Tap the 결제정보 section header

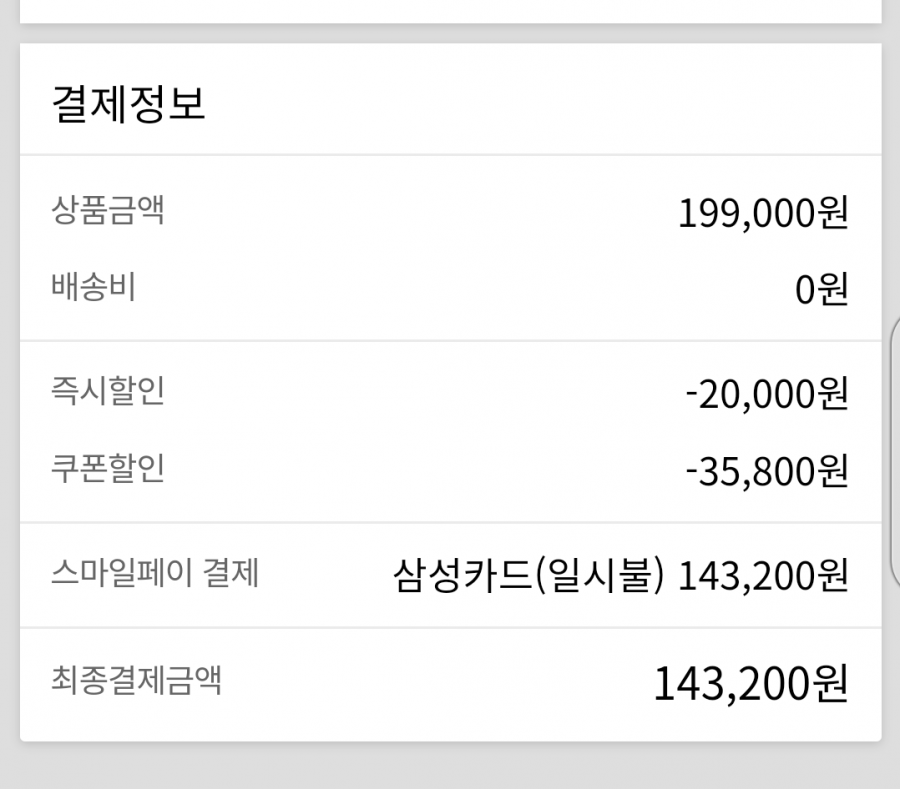click(x=129, y=104)
